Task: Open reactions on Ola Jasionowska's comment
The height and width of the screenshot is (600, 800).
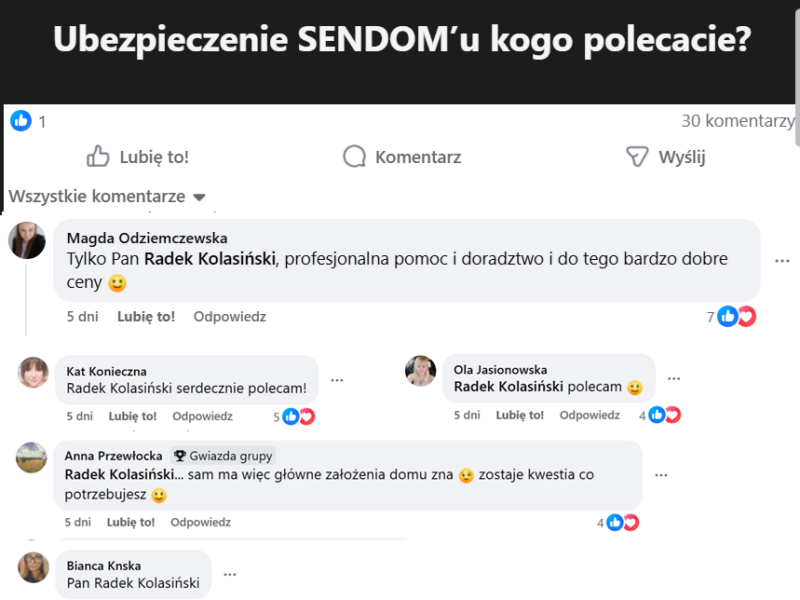Action: coord(667,414)
